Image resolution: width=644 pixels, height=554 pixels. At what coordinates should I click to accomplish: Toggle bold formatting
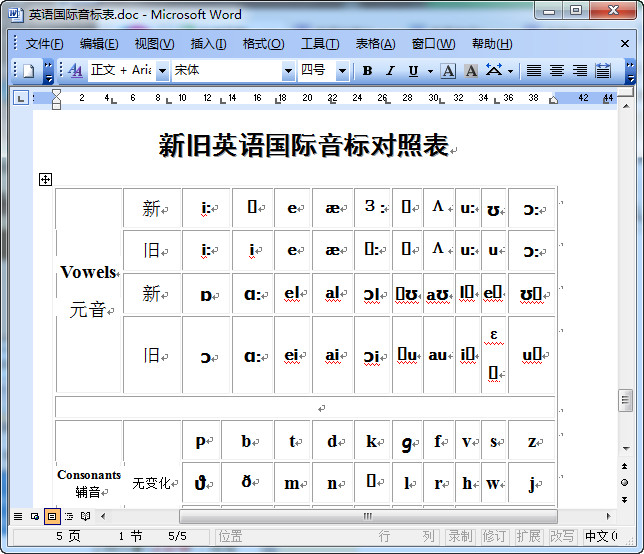(367, 71)
